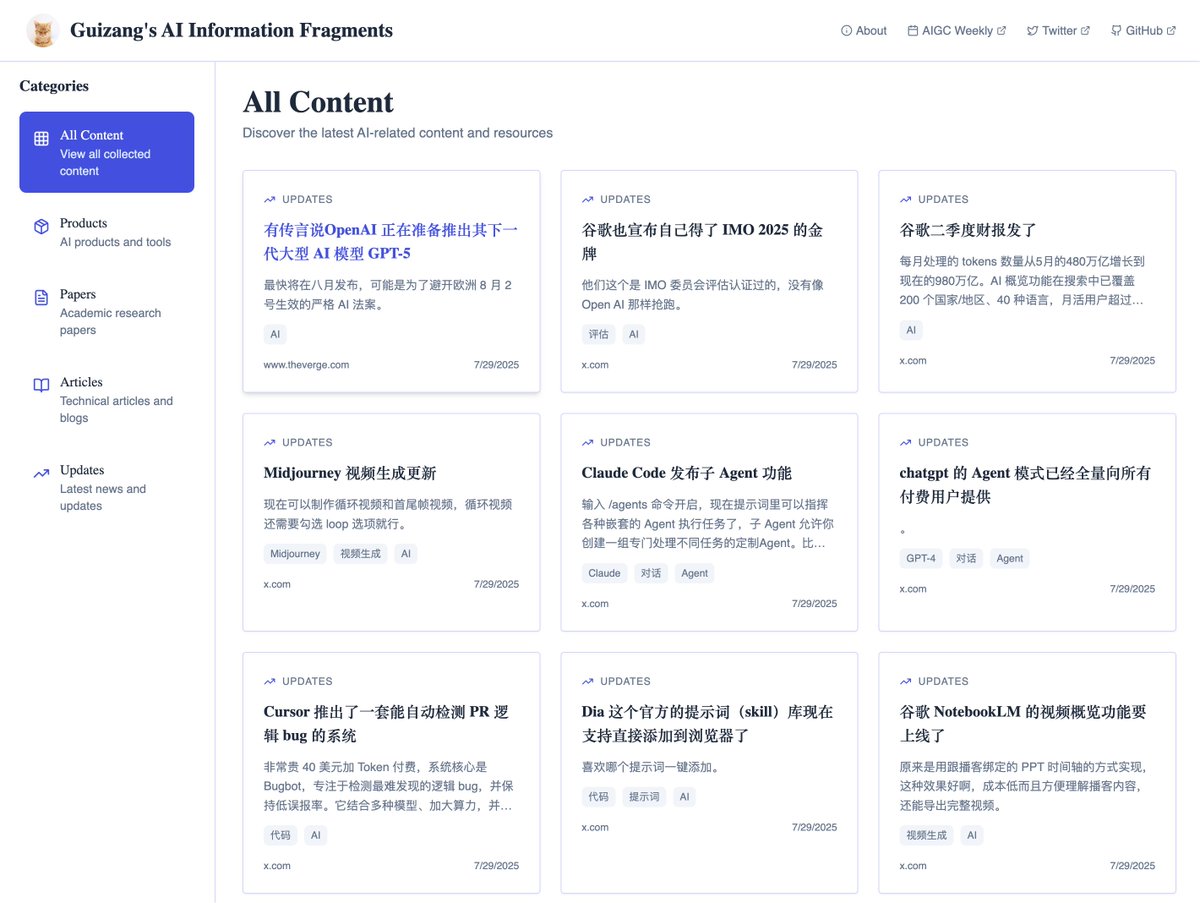Click trend icon on Claude Code card
This screenshot has width=1200, height=903.
pyautogui.click(x=588, y=442)
